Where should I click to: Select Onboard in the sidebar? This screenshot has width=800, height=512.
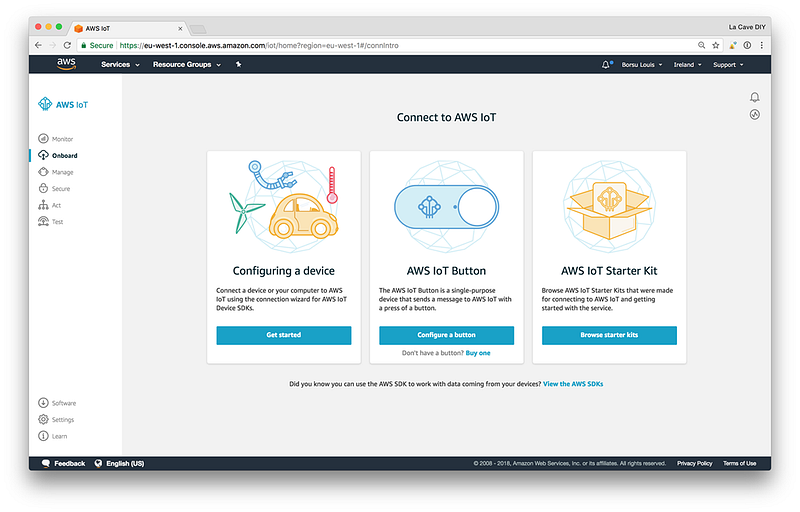point(65,156)
